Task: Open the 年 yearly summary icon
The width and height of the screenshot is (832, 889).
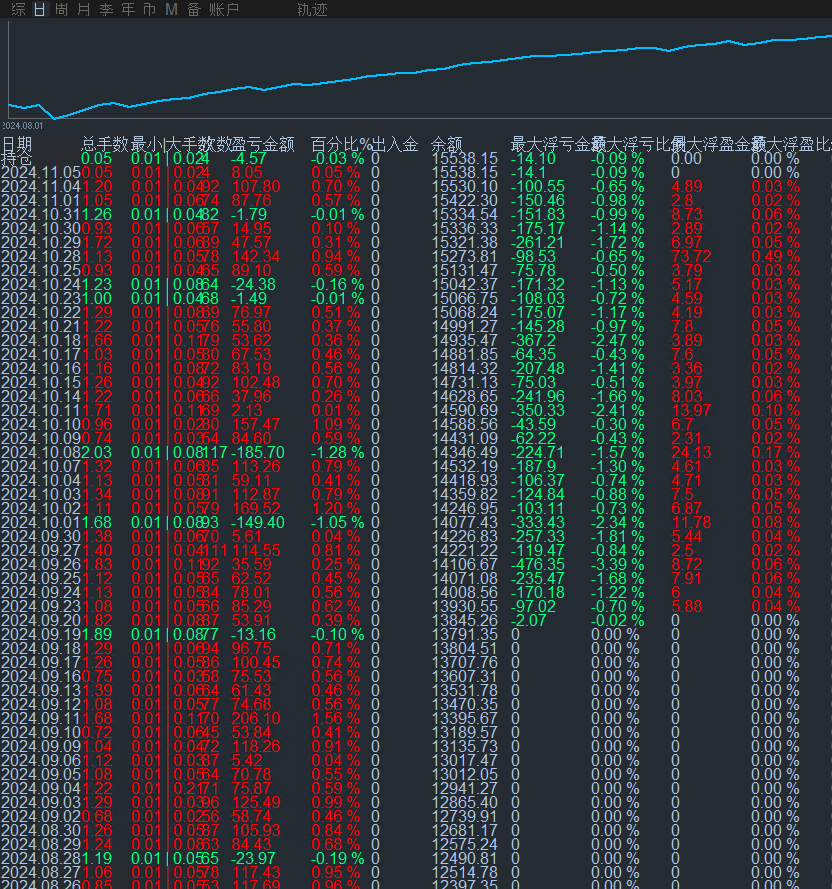Action: coord(127,9)
